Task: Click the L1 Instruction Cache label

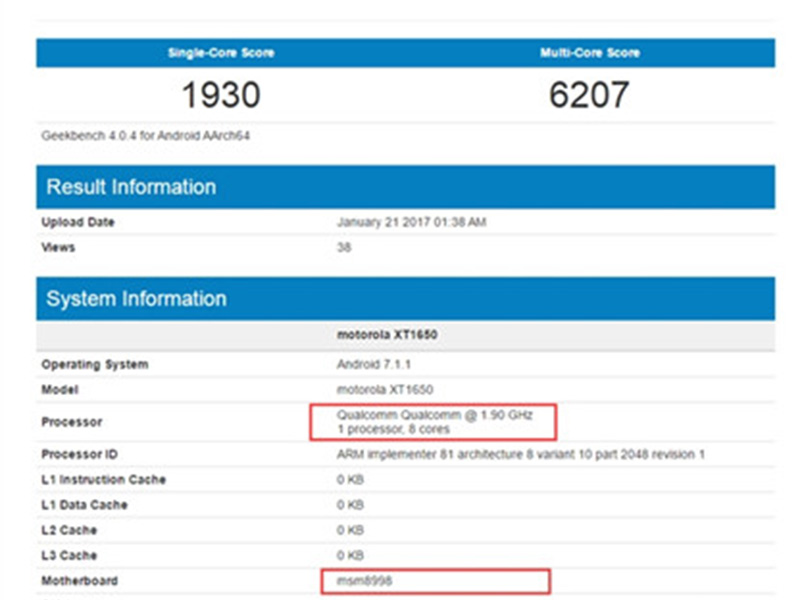Action: point(104,480)
